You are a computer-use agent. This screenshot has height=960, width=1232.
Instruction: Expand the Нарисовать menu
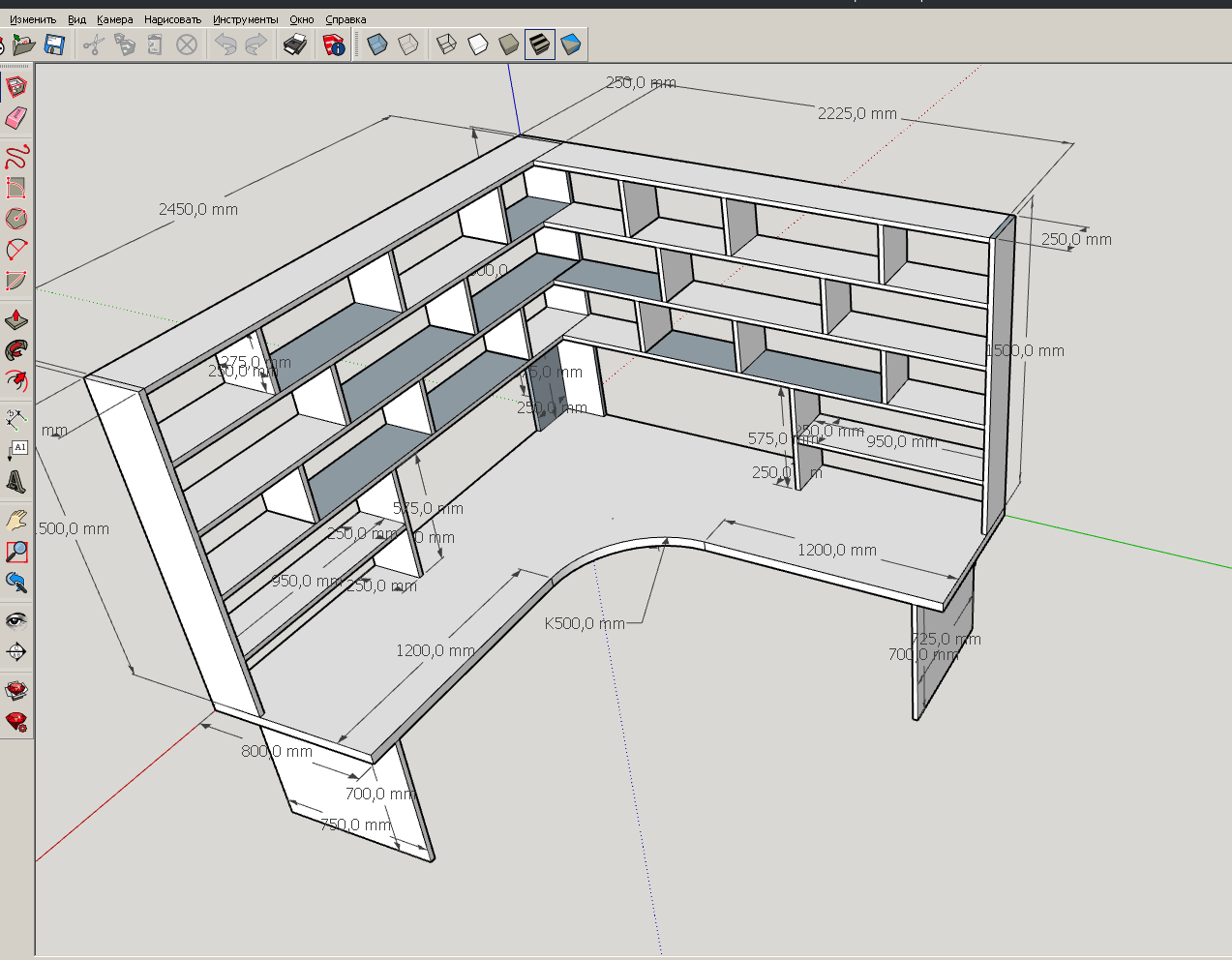coord(172,19)
